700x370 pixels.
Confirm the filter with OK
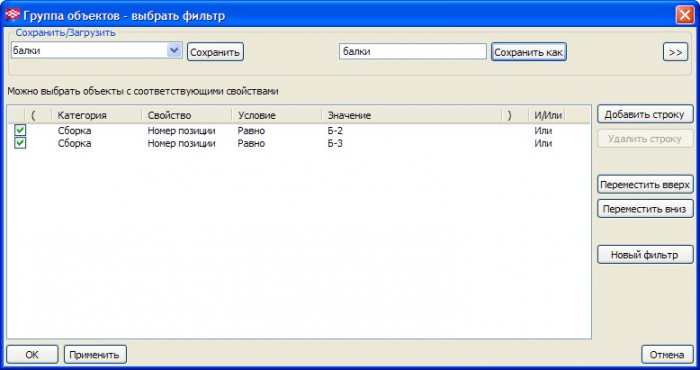tap(32, 354)
